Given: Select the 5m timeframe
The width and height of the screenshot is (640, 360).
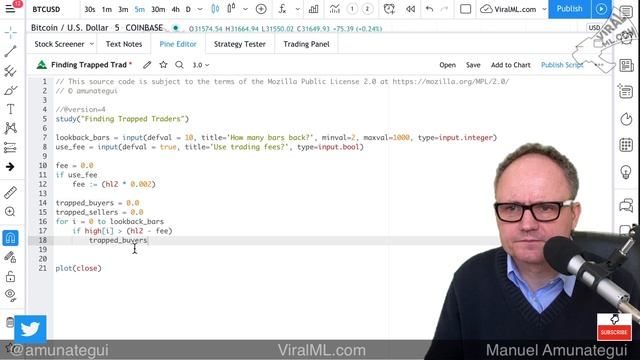Looking at the screenshot, I should 140,9.
